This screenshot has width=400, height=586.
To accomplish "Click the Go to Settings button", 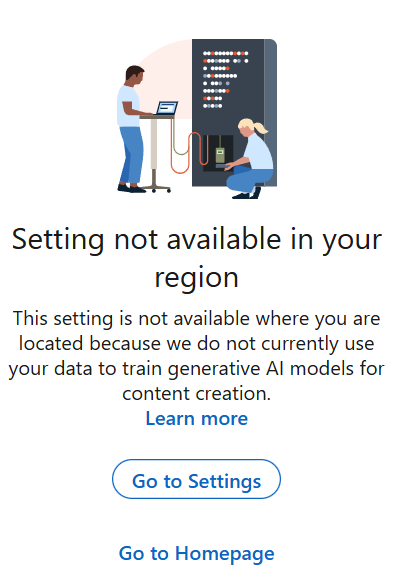I will click(x=196, y=479).
